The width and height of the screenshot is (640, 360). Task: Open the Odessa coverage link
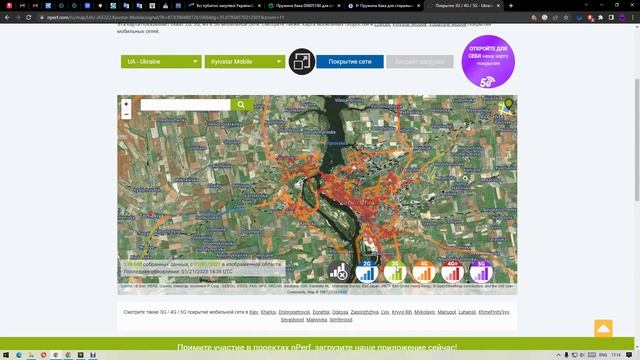340,312
